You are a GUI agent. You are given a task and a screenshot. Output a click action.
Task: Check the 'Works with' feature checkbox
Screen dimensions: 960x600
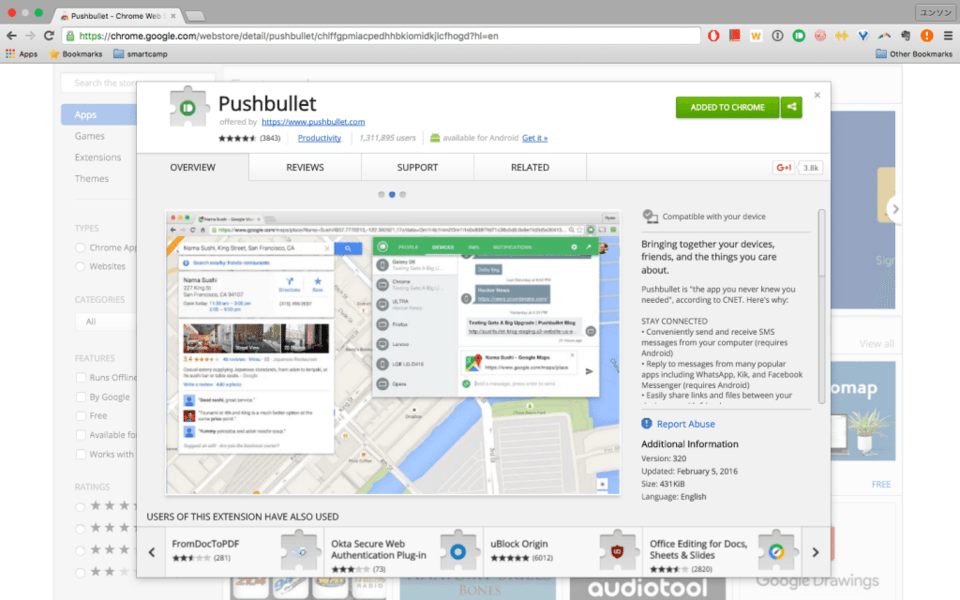pos(80,454)
